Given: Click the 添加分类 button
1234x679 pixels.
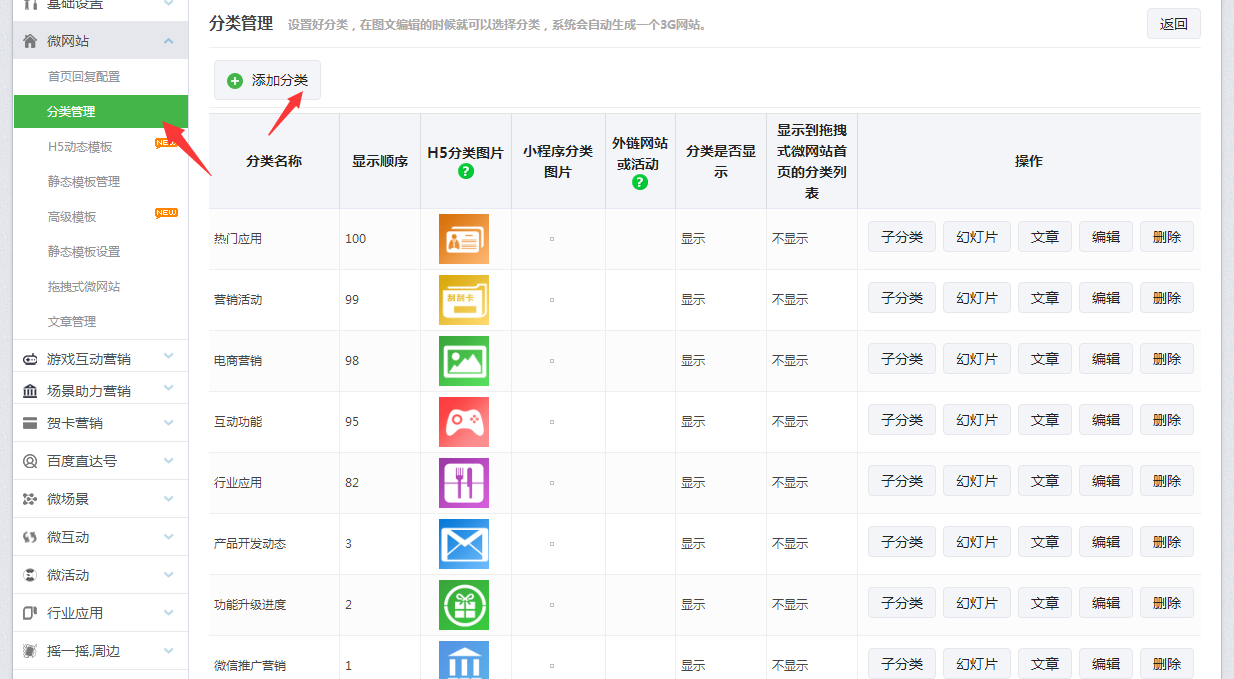Looking at the screenshot, I should point(267,81).
